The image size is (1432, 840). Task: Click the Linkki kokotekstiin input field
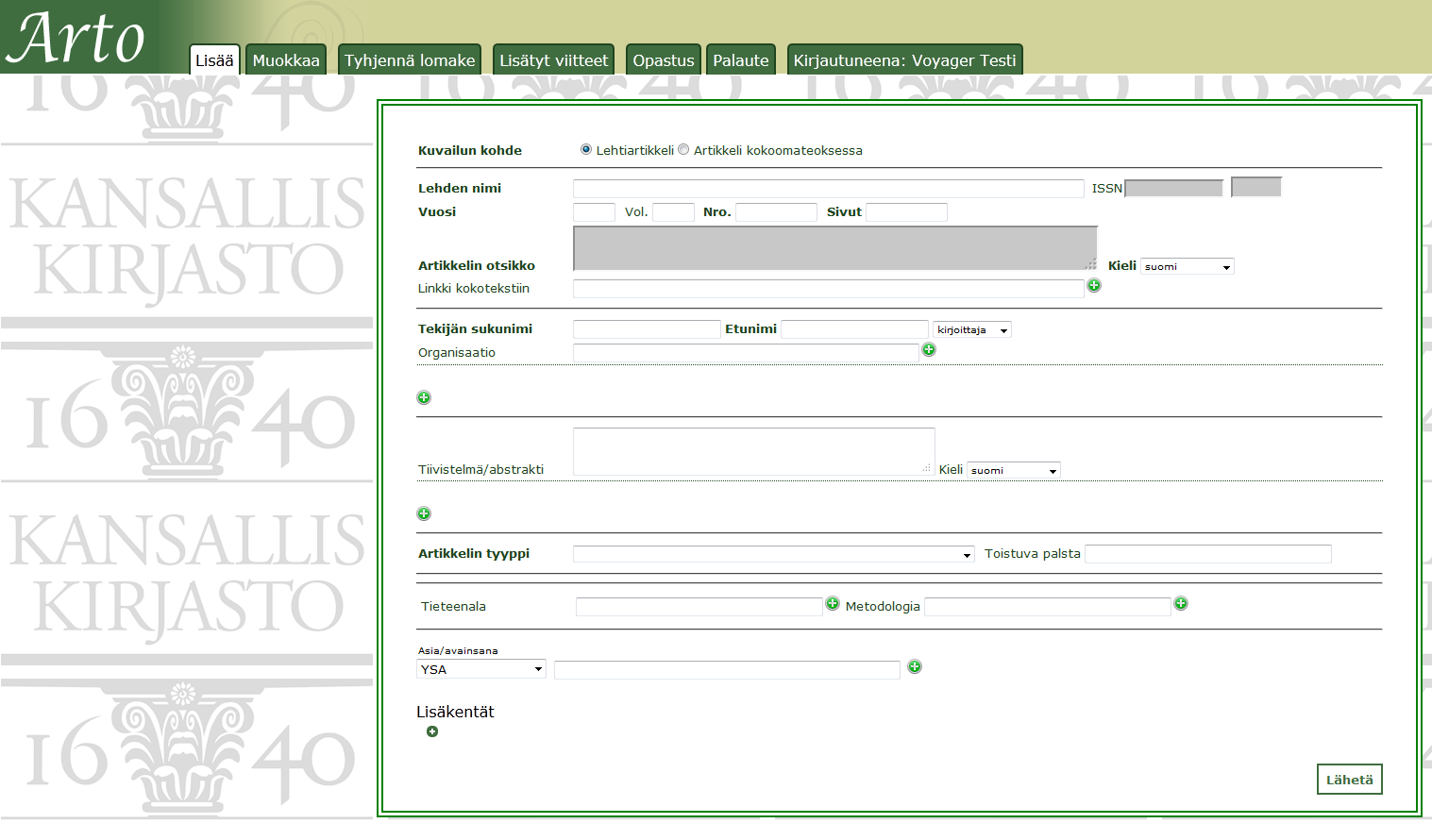829,289
